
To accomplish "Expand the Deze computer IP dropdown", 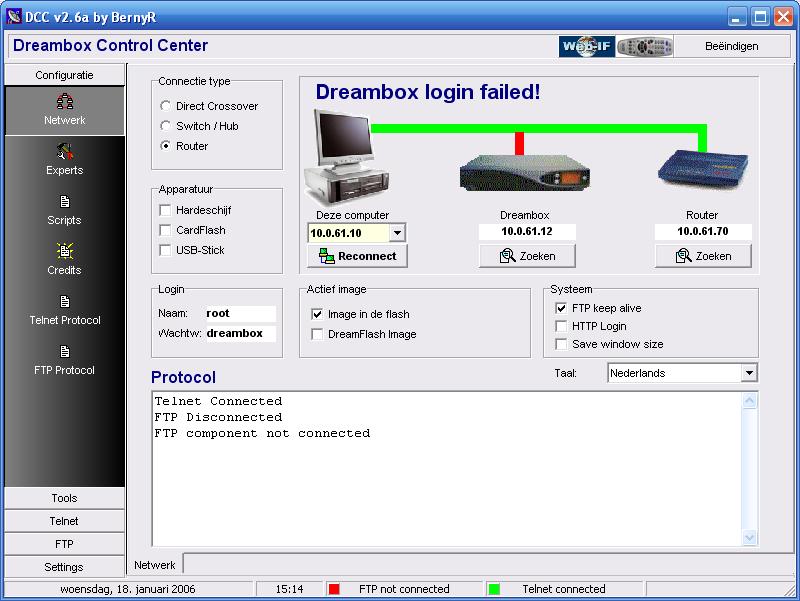I will coord(397,233).
